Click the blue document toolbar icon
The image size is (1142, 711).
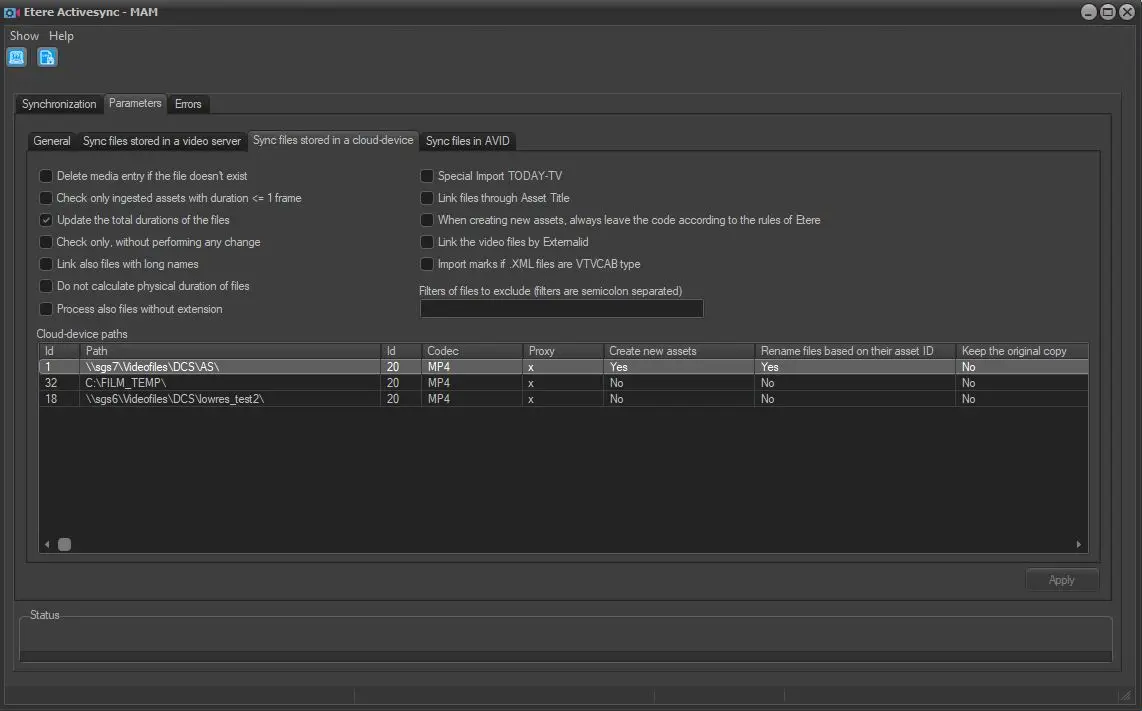pyautogui.click(x=47, y=57)
